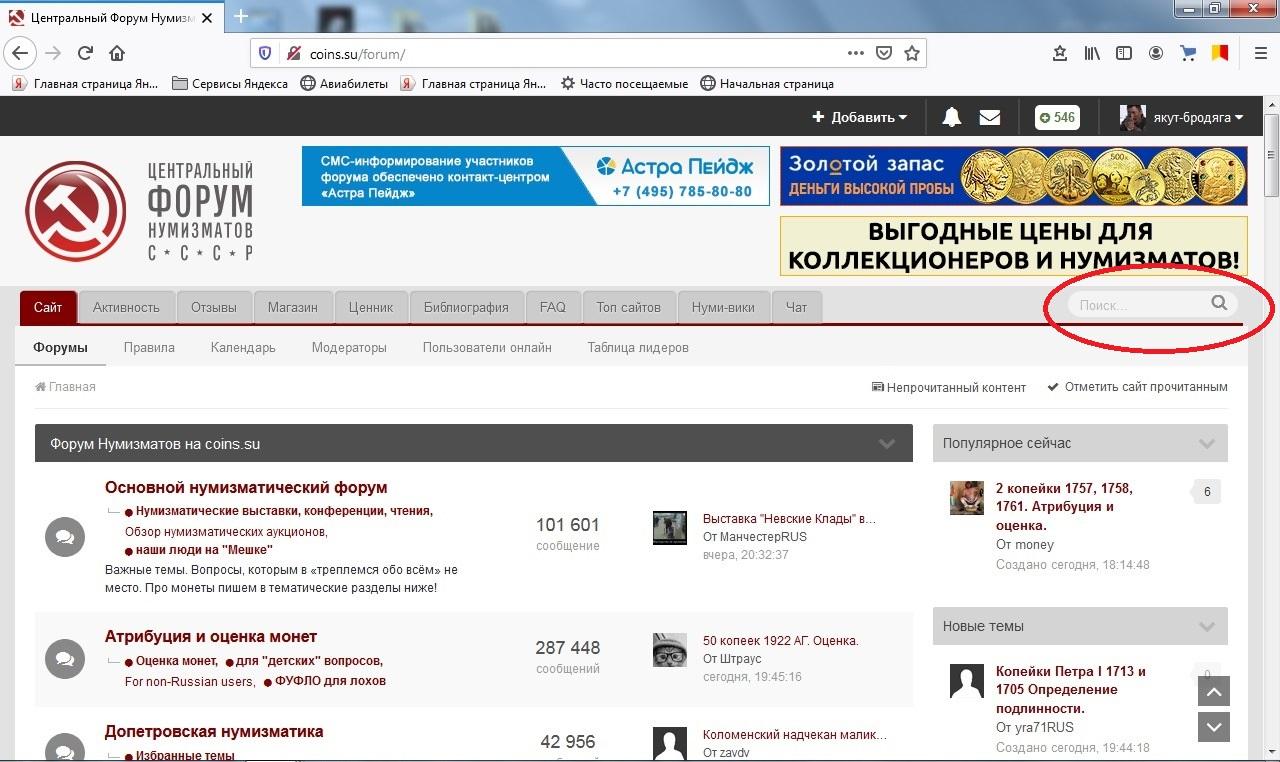
Task: Open a new browser tab with plus
Action: (241, 17)
